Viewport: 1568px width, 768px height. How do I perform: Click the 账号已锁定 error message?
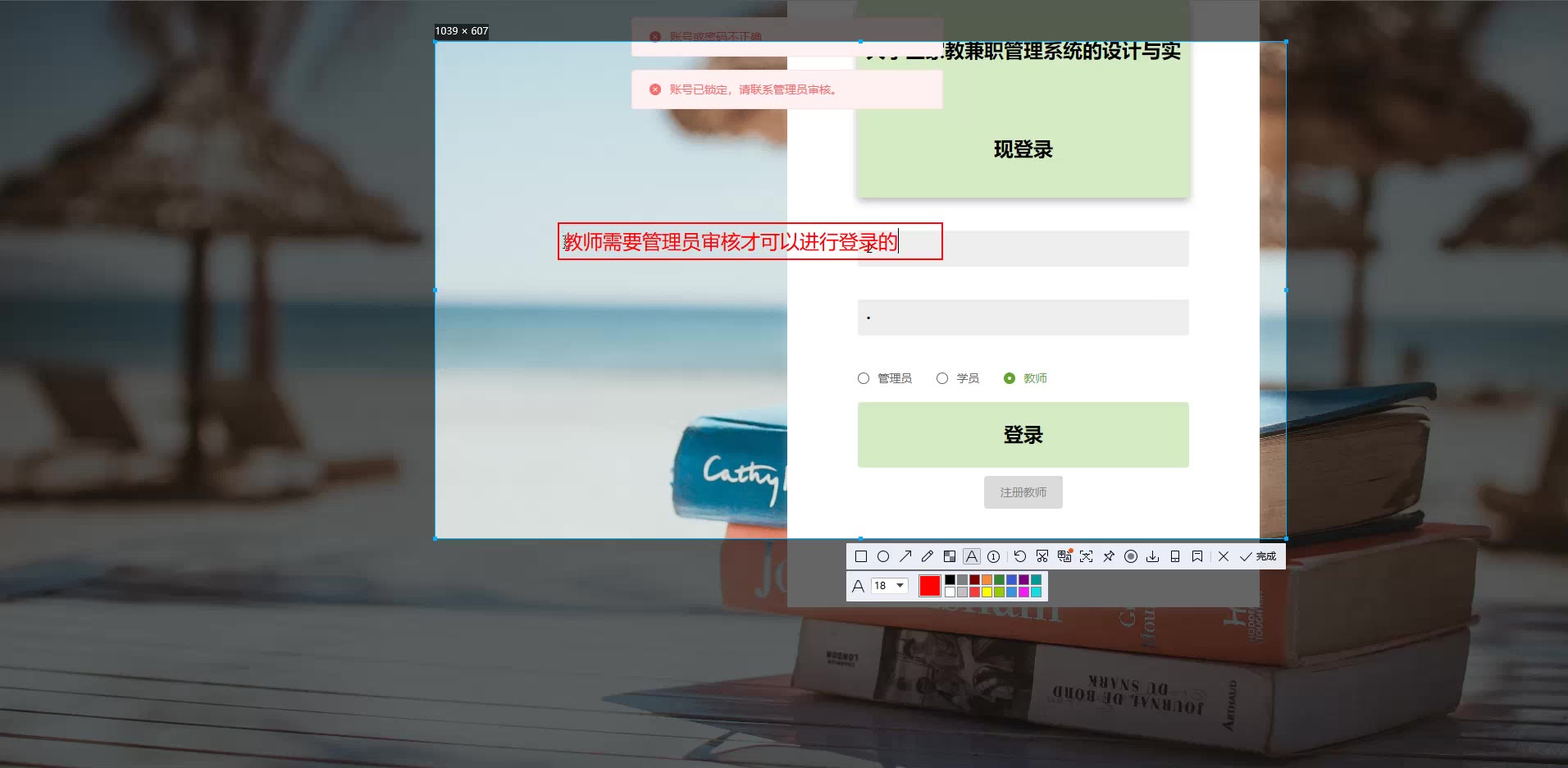point(787,89)
